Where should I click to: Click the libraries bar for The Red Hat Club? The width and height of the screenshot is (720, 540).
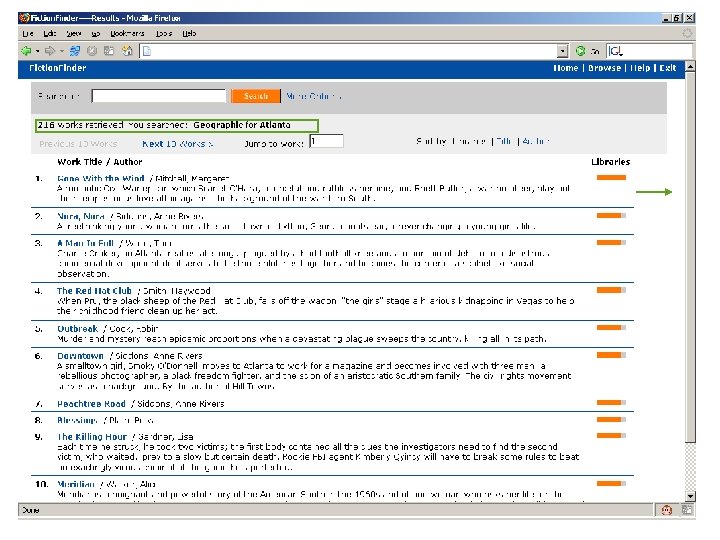tap(611, 290)
